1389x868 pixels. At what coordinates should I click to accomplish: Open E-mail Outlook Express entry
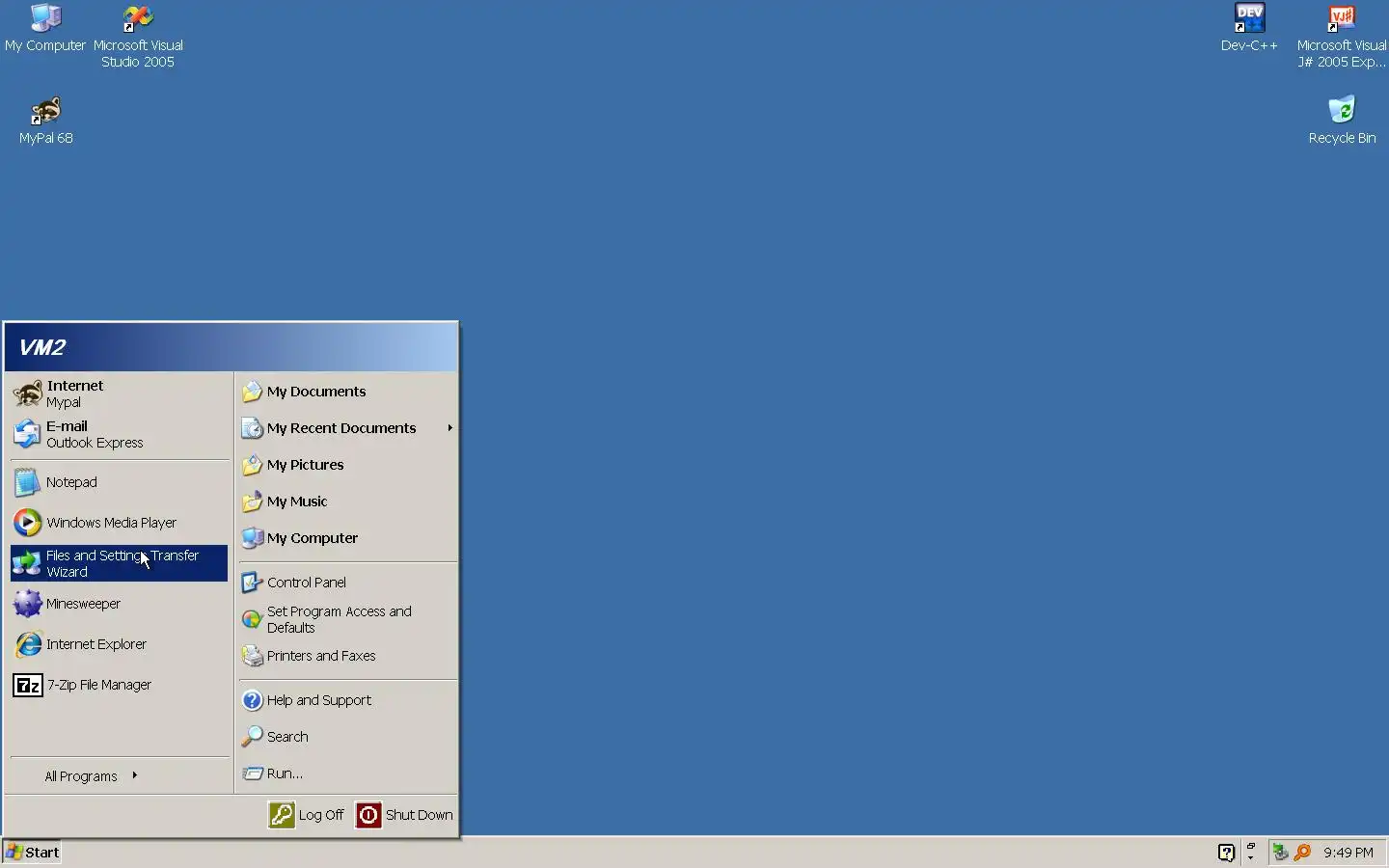120,434
